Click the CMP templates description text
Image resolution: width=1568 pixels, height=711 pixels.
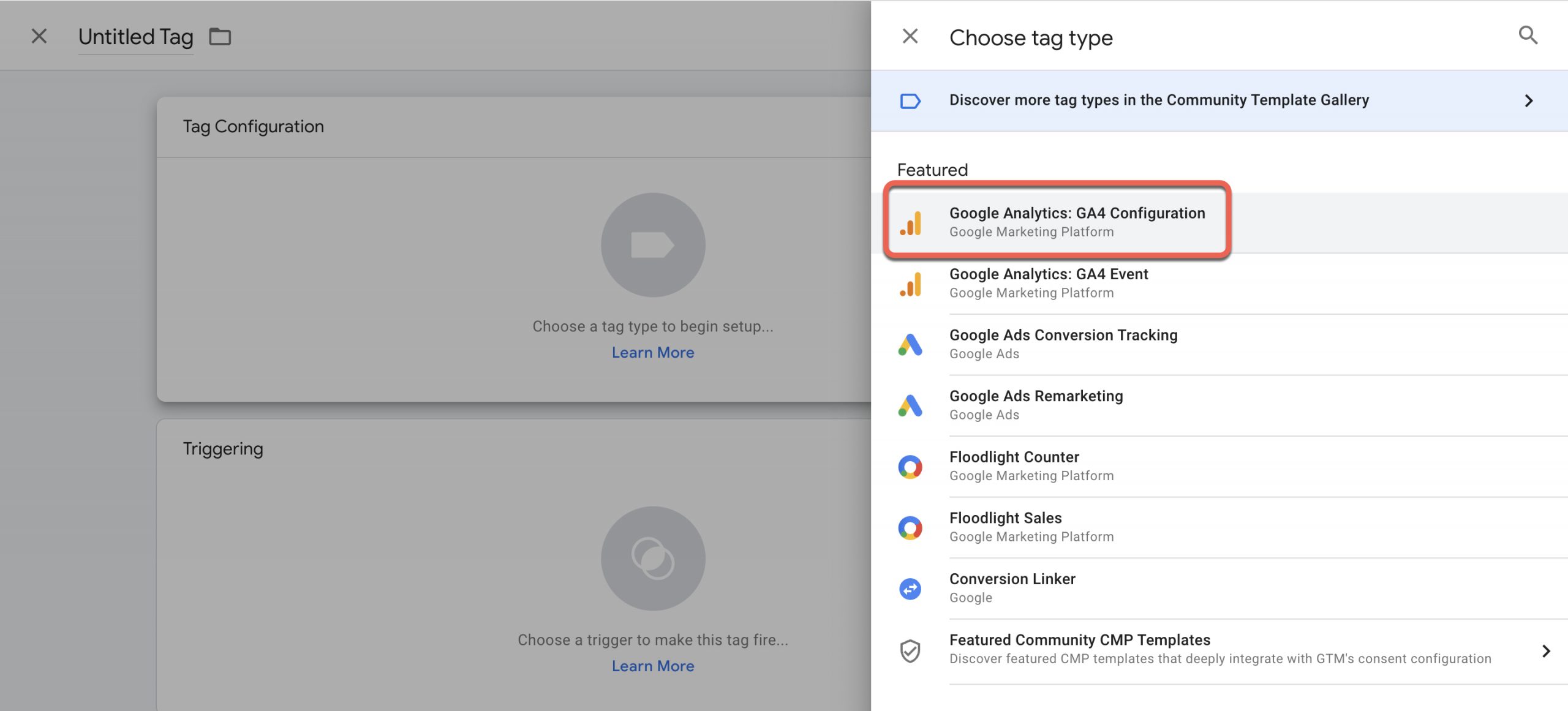(1220, 659)
